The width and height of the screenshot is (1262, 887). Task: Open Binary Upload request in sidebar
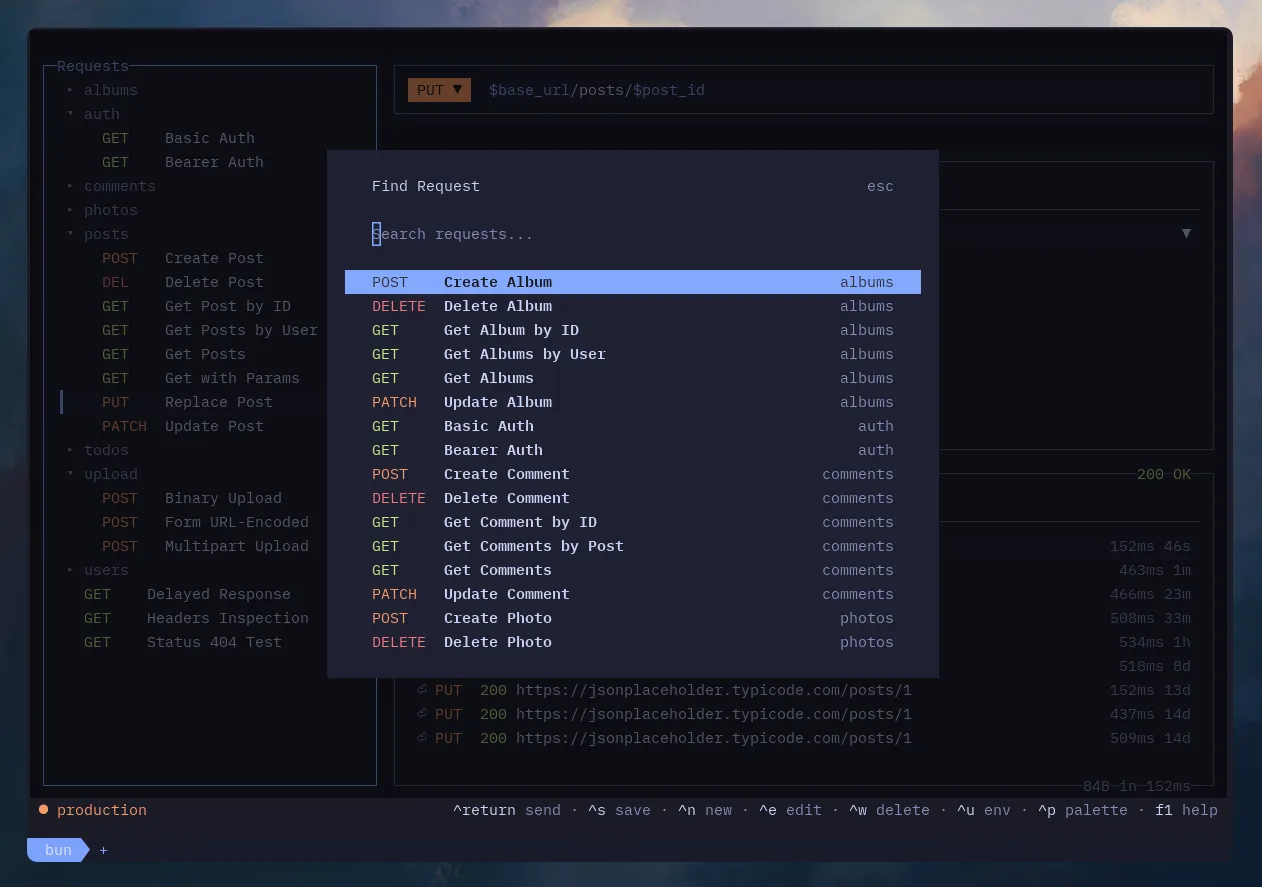tap(192, 498)
